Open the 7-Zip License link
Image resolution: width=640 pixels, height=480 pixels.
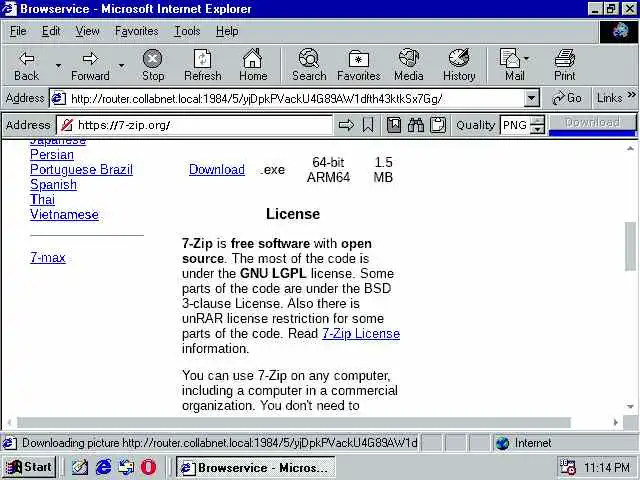pos(361,333)
